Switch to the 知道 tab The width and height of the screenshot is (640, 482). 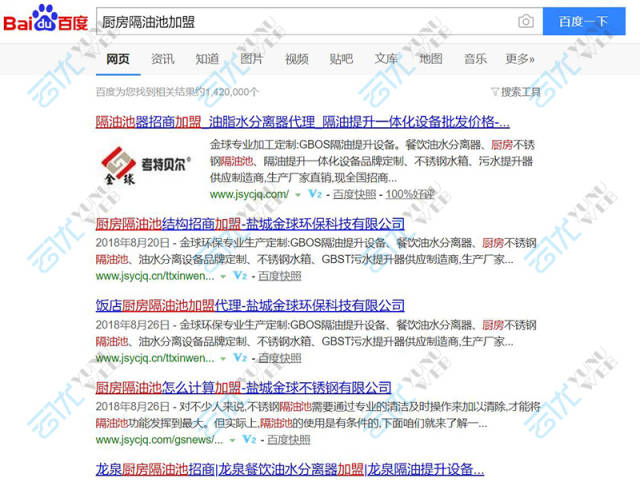click(207, 59)
